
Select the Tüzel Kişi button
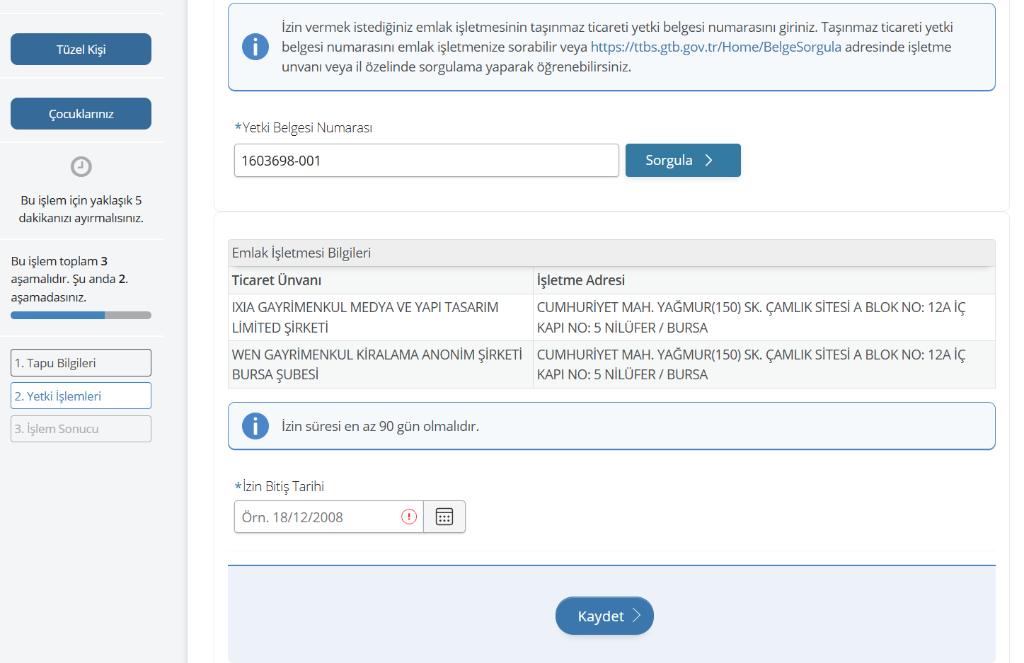point(81,49)
